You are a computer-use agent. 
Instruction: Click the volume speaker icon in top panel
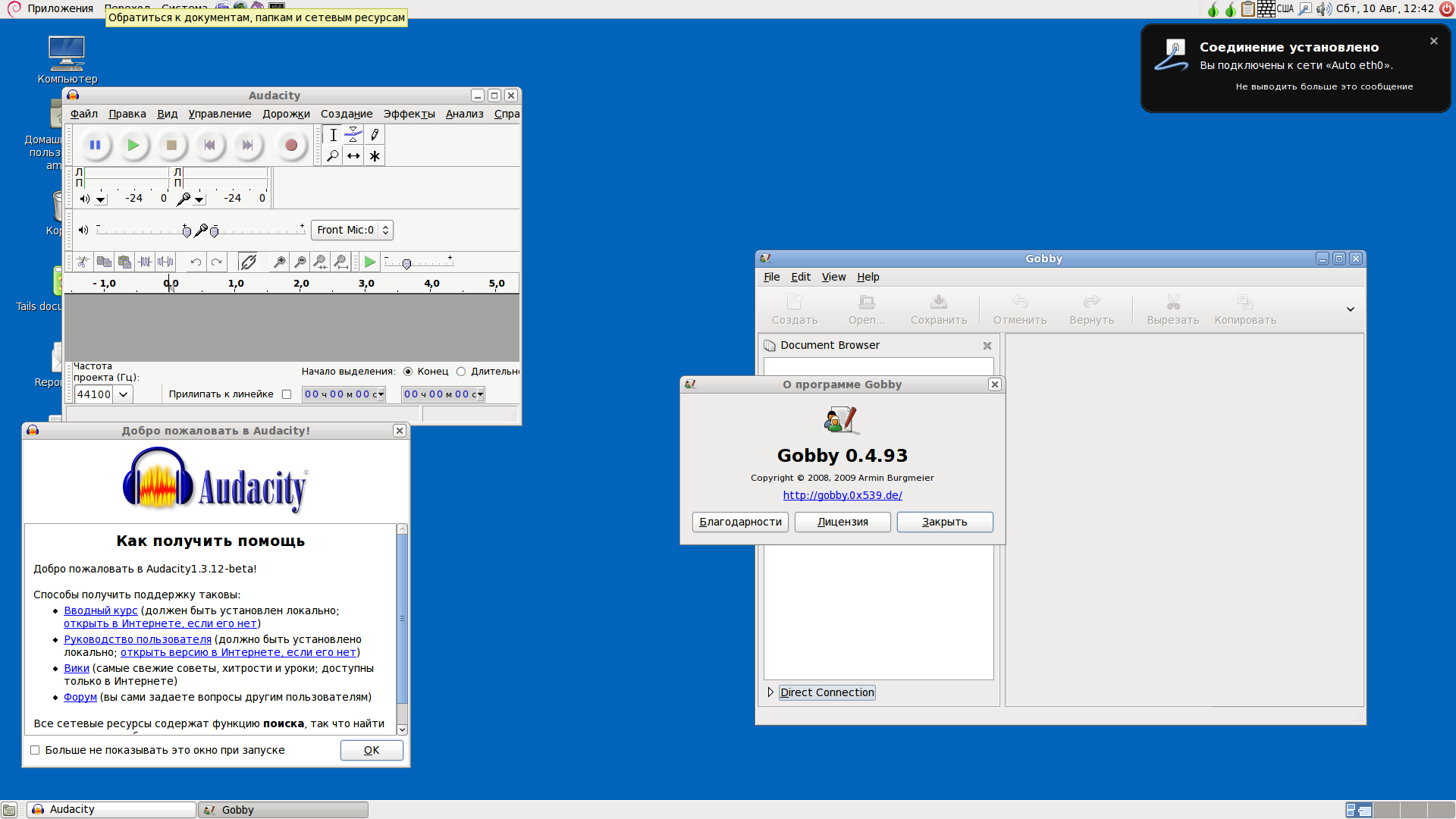coord(1323,9)
